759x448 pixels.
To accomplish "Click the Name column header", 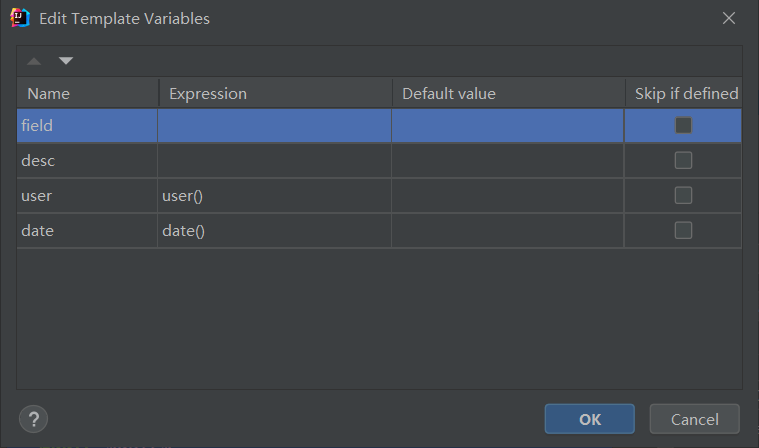I will [x=87, y=94].
